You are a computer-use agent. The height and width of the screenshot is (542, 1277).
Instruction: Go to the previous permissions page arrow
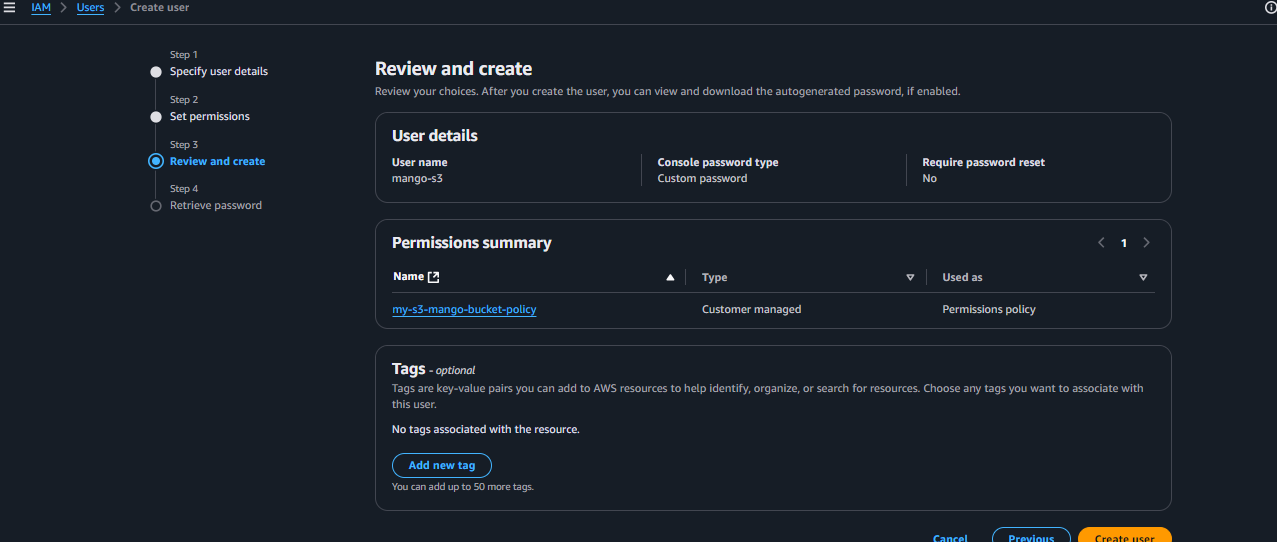1101,243
